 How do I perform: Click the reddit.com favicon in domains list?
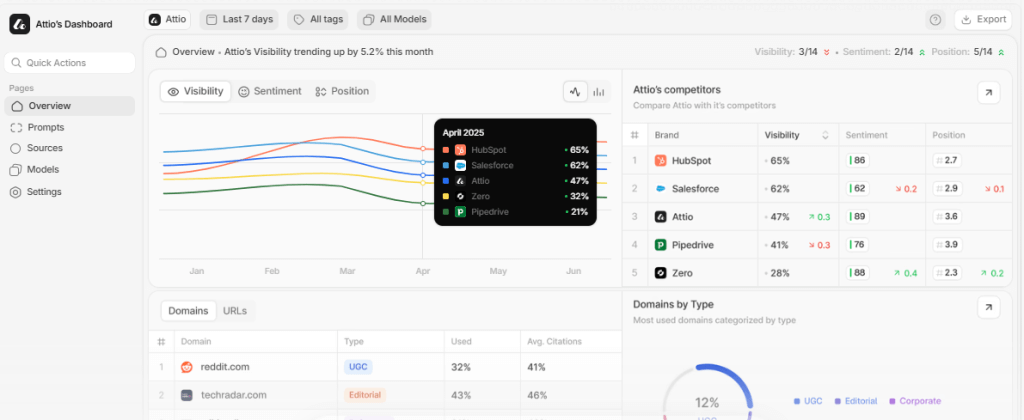186,367
